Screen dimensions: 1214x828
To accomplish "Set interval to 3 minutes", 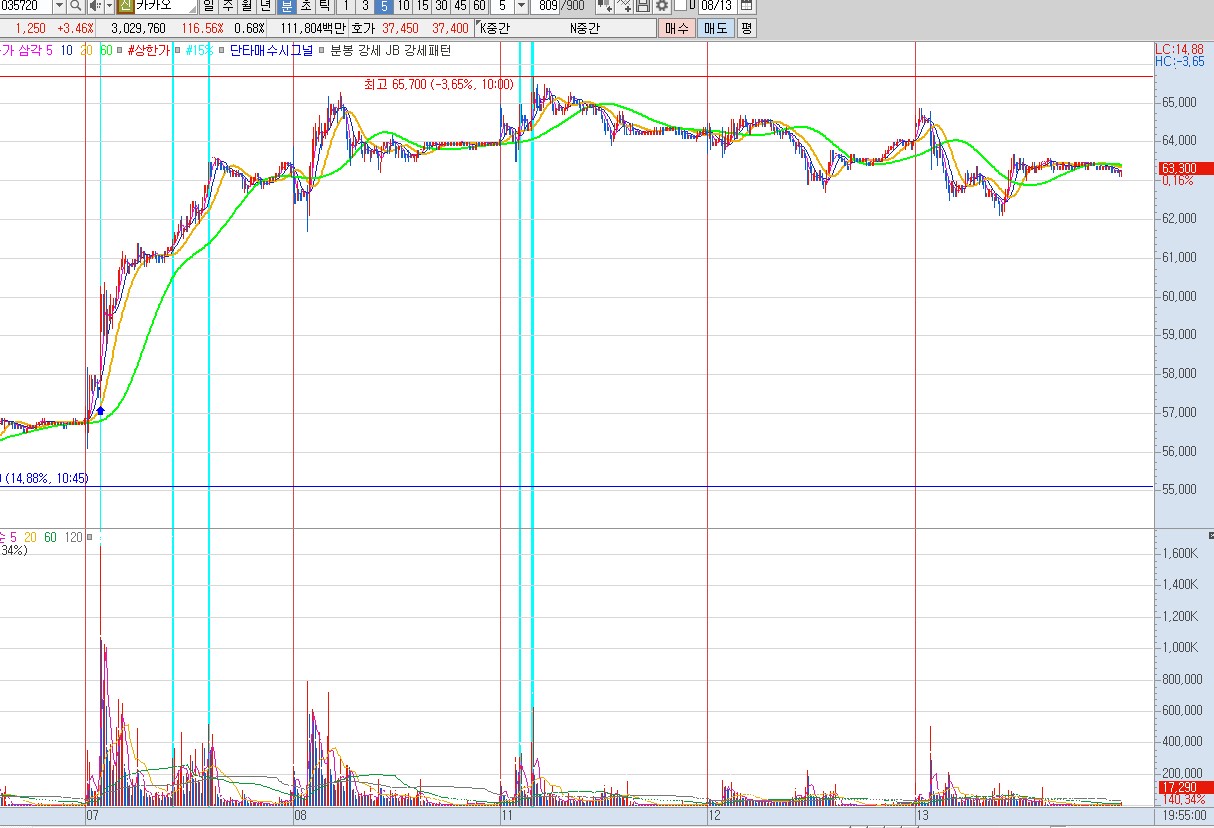I will pos(365,6).
